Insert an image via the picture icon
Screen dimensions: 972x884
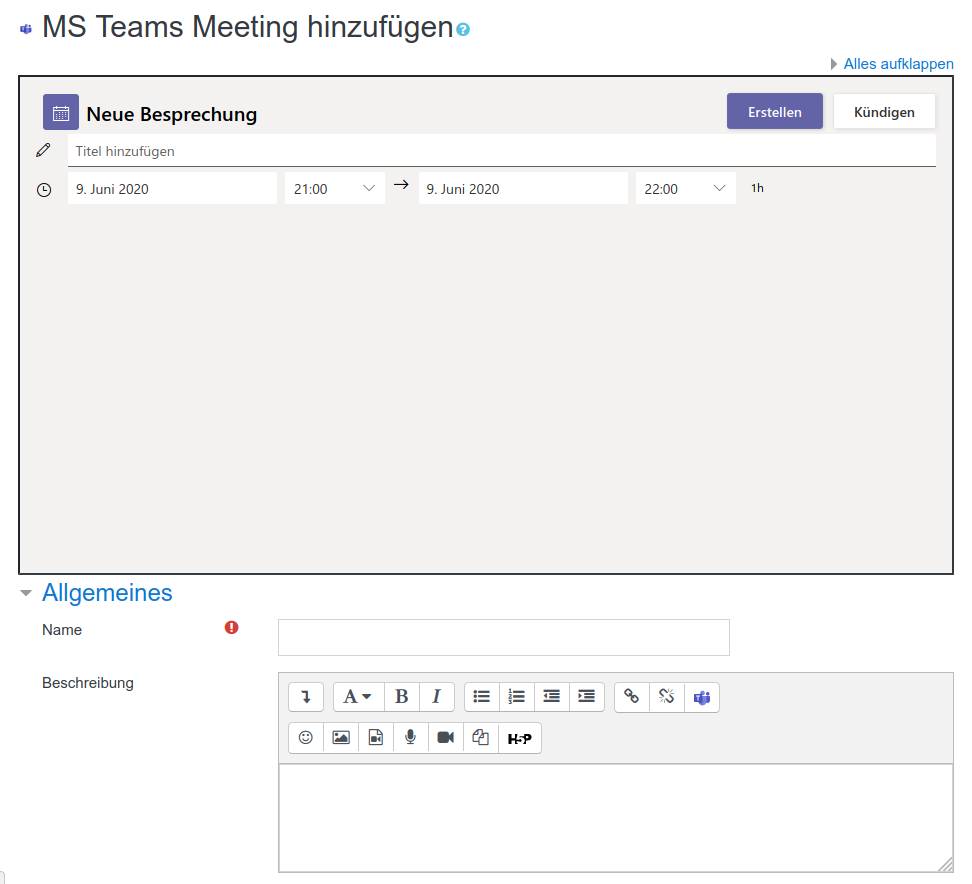(341, 738)
